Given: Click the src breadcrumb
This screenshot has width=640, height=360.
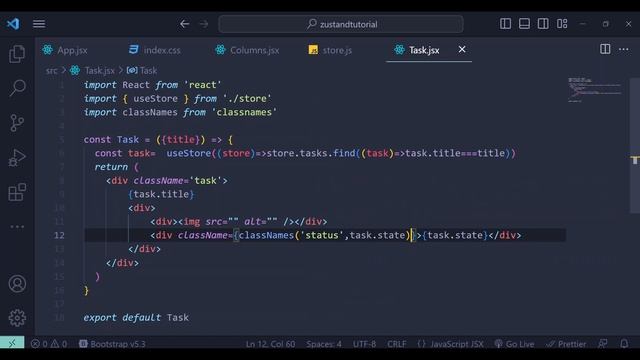Looking at the screenshot, I should coord(51,71).
